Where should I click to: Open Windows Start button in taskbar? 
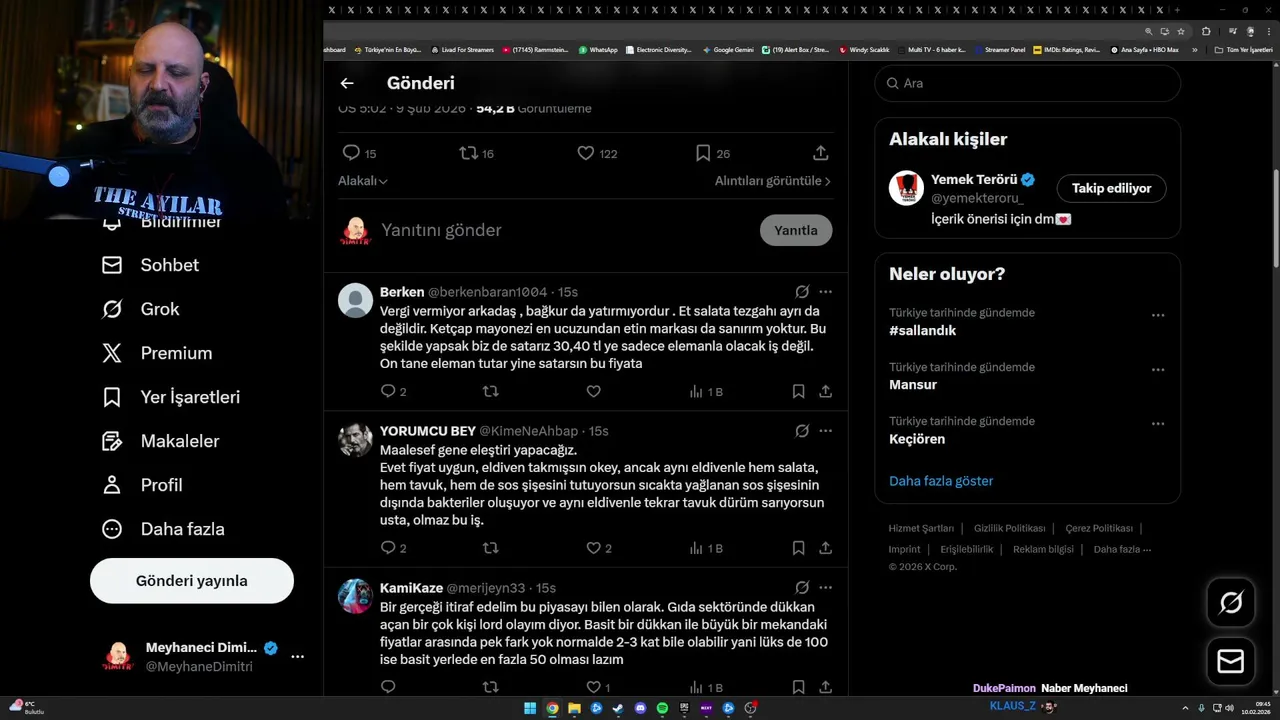[x=530, y=708]
